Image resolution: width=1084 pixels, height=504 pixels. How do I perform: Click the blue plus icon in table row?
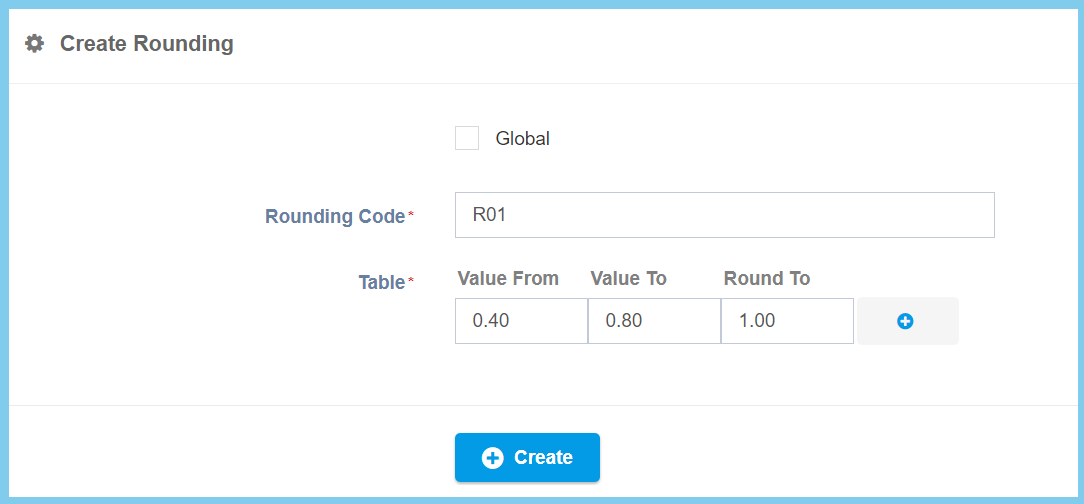[x=905, y=321]
